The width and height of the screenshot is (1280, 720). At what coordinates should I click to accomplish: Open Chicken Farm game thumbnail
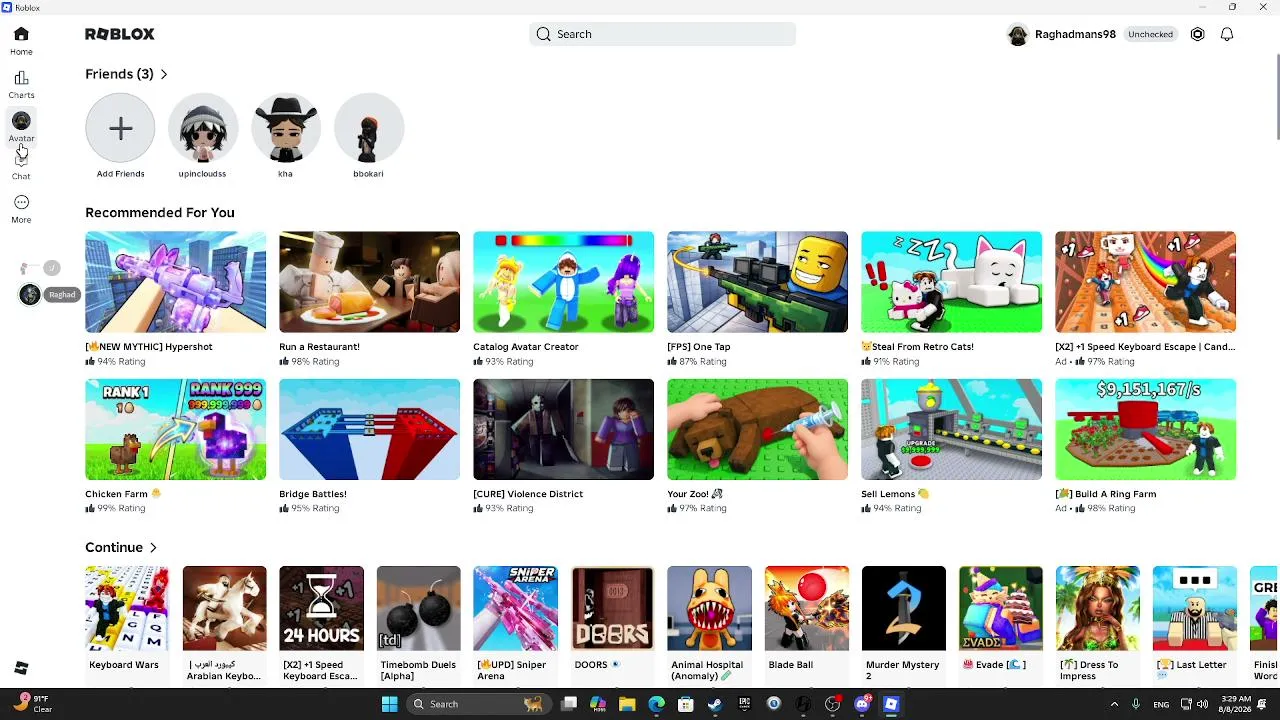pyautogui.click(x=175, y=429)
